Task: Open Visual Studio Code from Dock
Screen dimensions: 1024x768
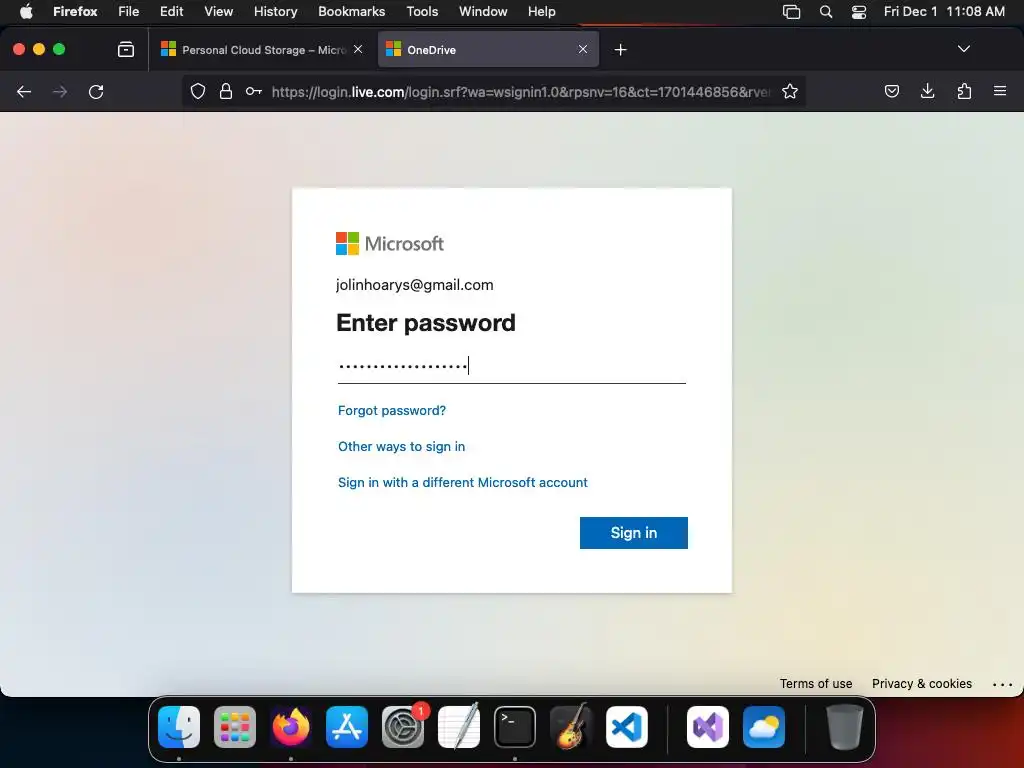Action: pos(627,727)
